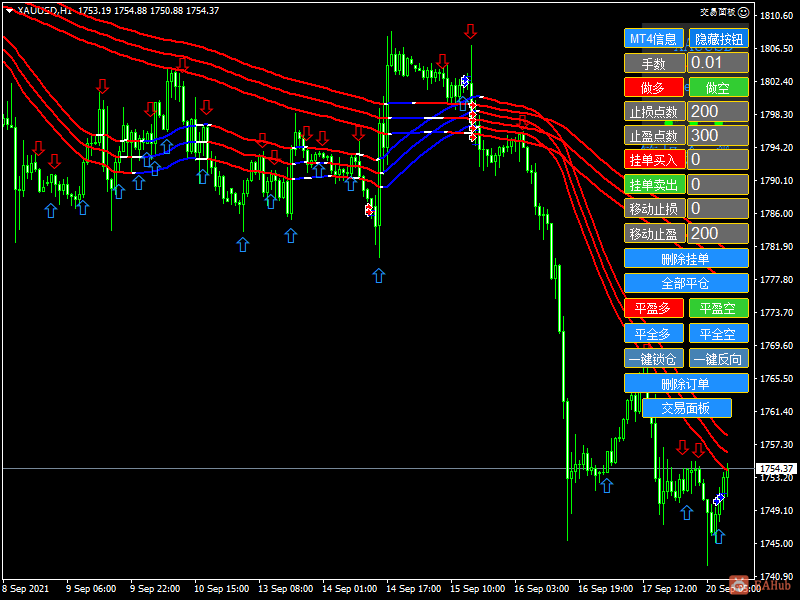Open the MT4信息 button
This screenshot has height=600, width=800.
coord(654,39)
